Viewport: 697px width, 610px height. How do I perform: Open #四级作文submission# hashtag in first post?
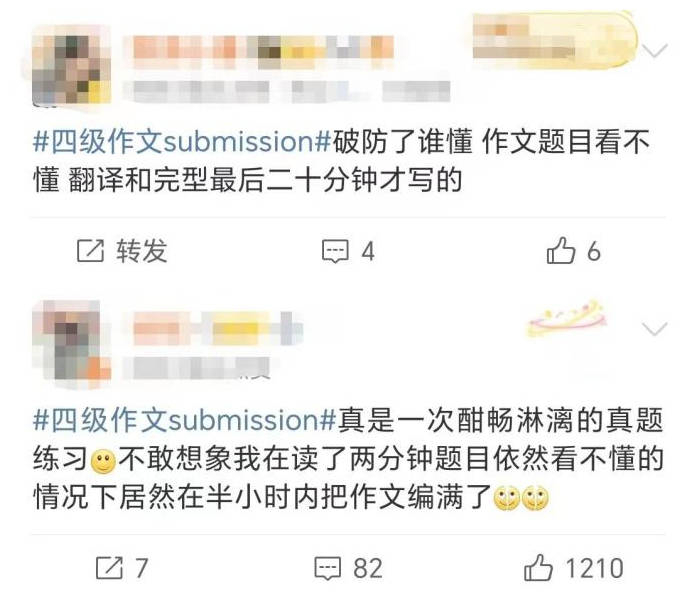(x=182, y=142)
